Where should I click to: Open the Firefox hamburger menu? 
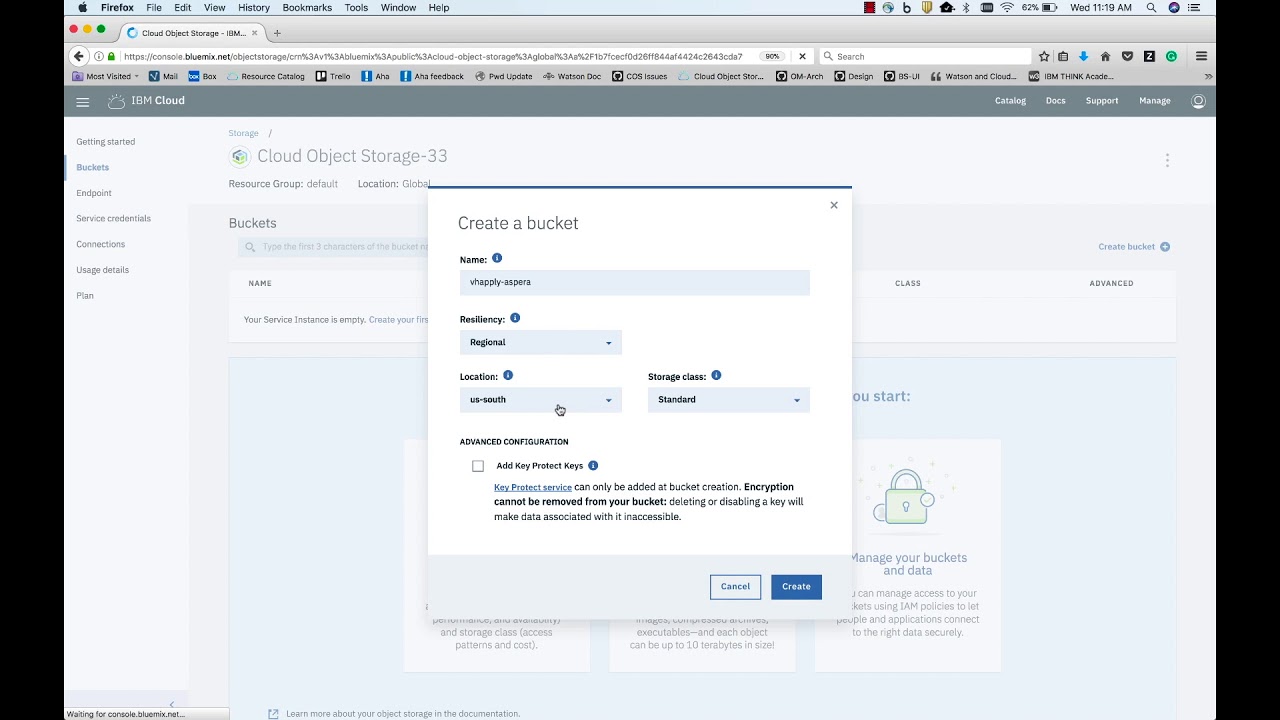pyautogui.click(x=1201, y=57)
